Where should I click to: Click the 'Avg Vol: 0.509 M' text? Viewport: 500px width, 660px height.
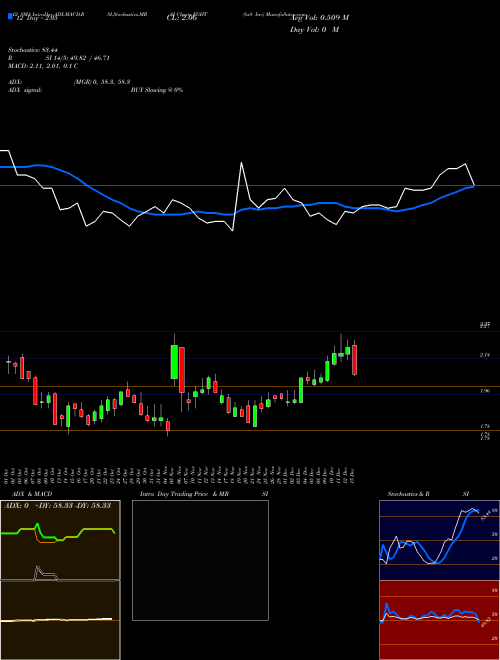coord(319,18)
